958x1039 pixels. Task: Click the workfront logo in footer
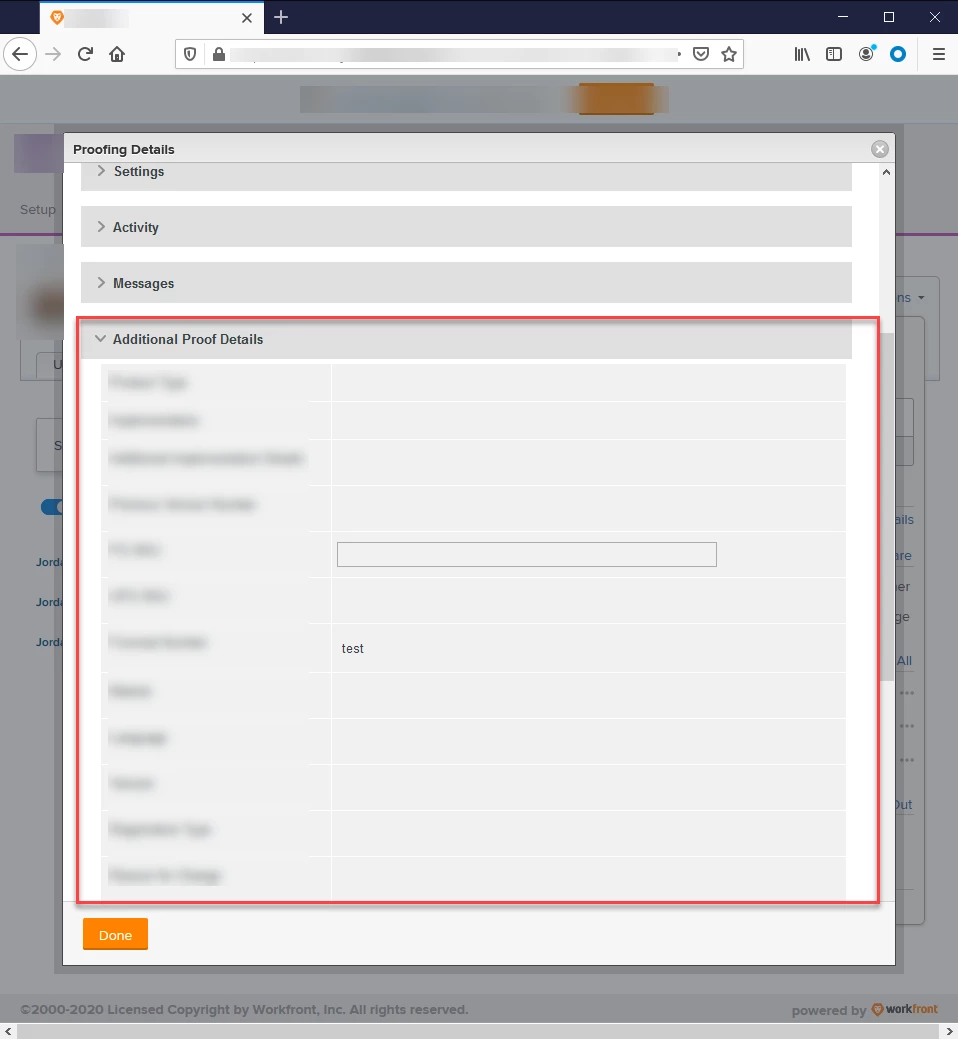point(904,1009)
